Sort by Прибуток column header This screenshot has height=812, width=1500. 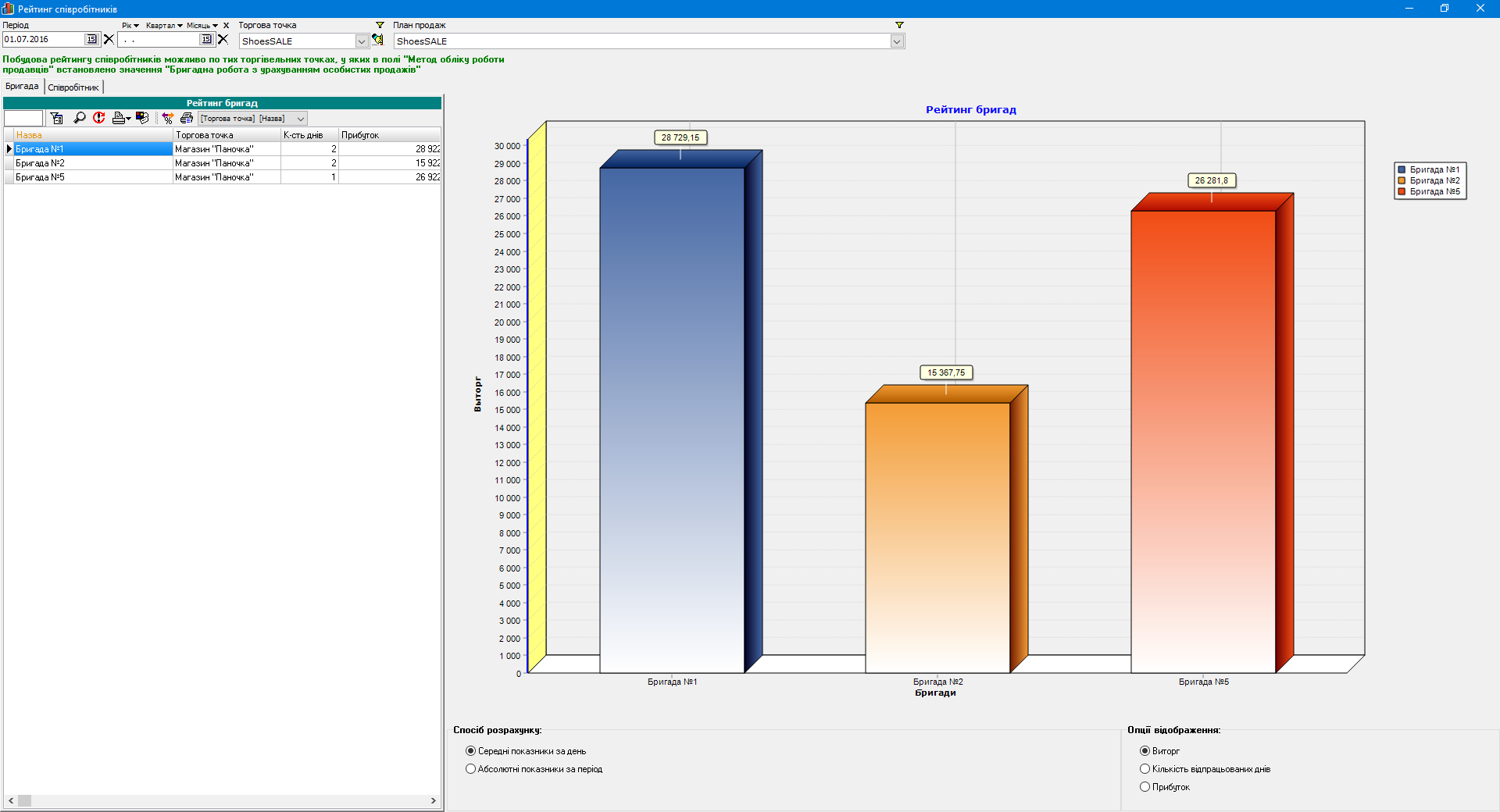pyautogui.click(x=389, y=135)
